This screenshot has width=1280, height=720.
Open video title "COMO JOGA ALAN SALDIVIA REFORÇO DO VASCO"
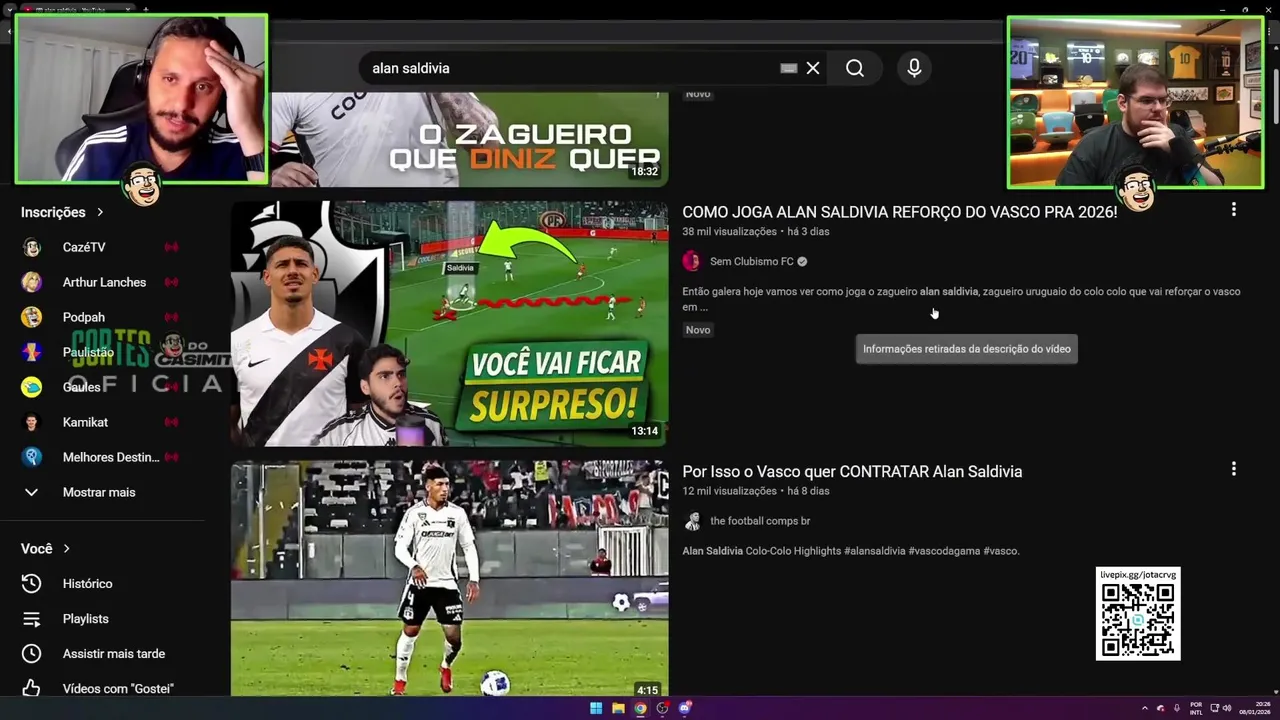[899, 212]
